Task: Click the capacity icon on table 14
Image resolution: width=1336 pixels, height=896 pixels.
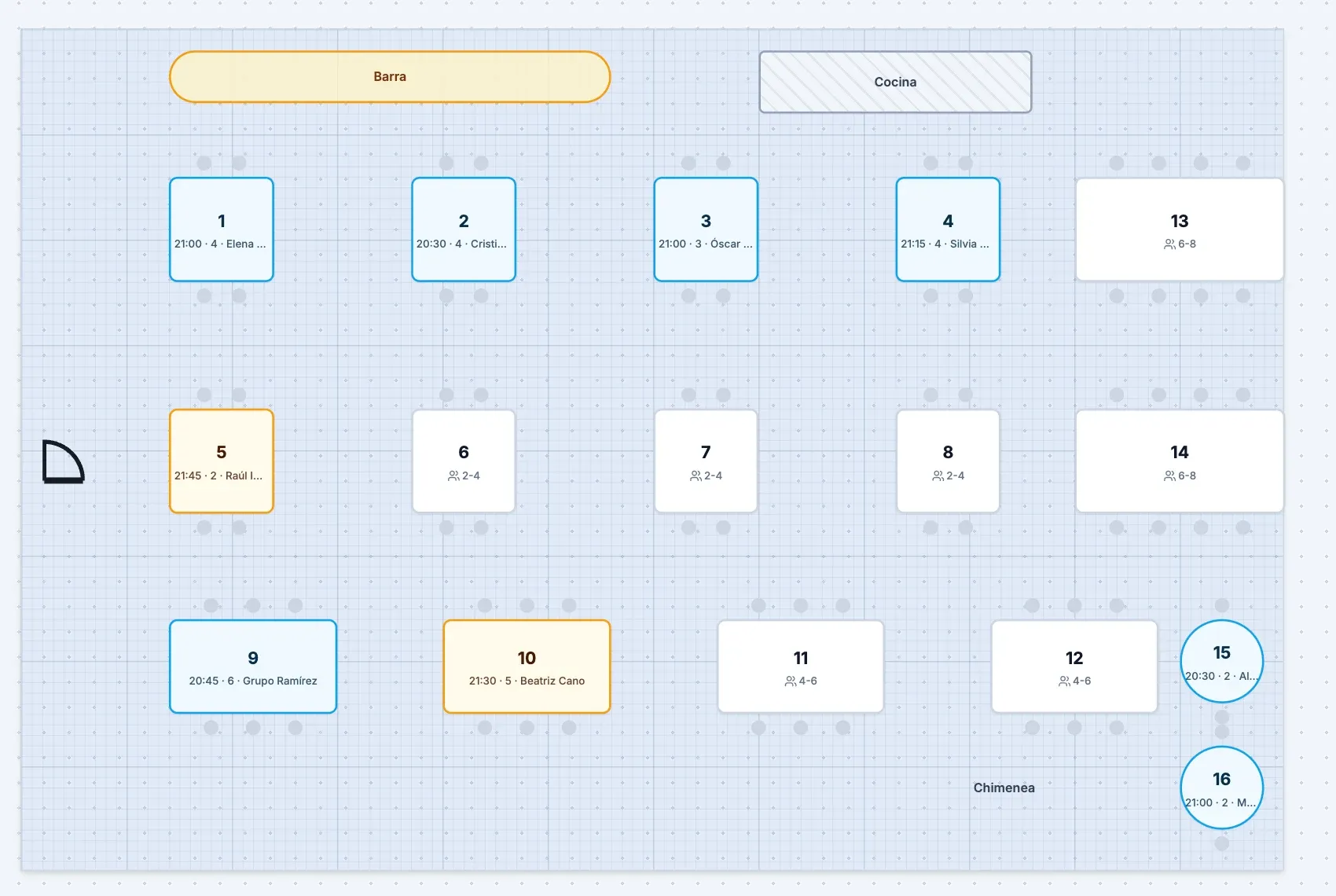Action: 1169,476
